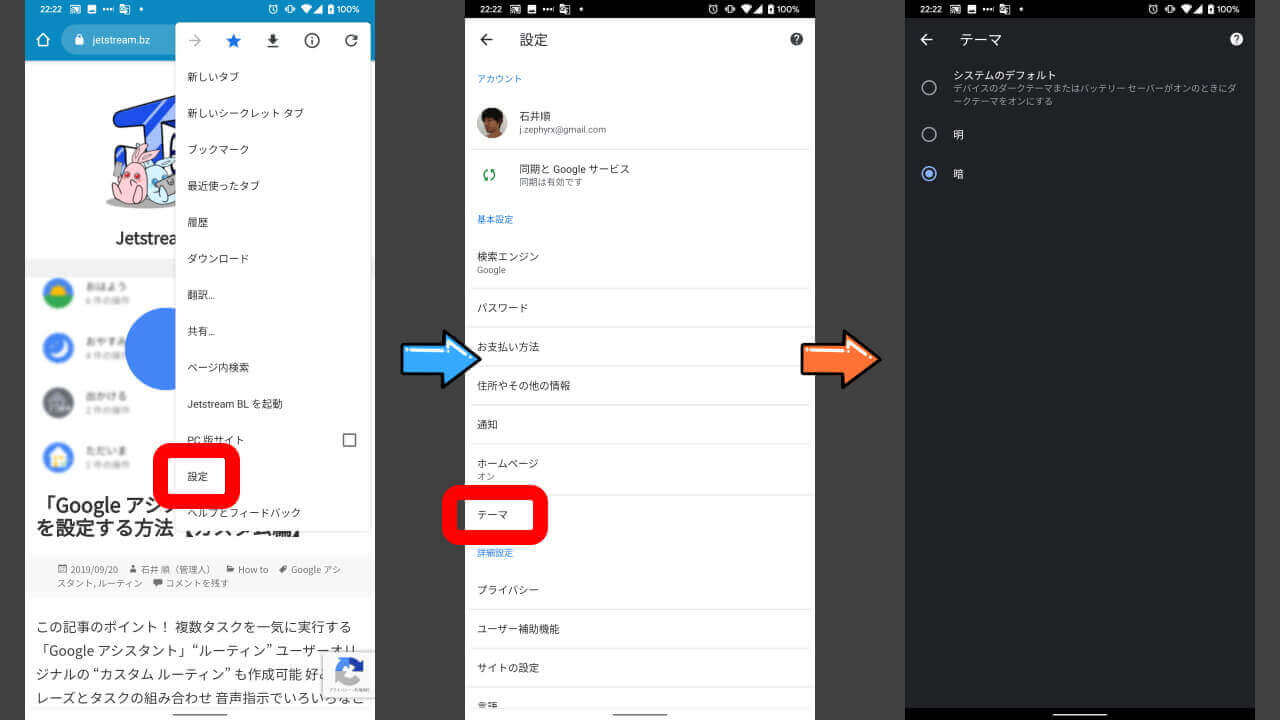Open help icon on the テーマ screen
This screenshot has width=1280, height=720.
[1236, 40]
